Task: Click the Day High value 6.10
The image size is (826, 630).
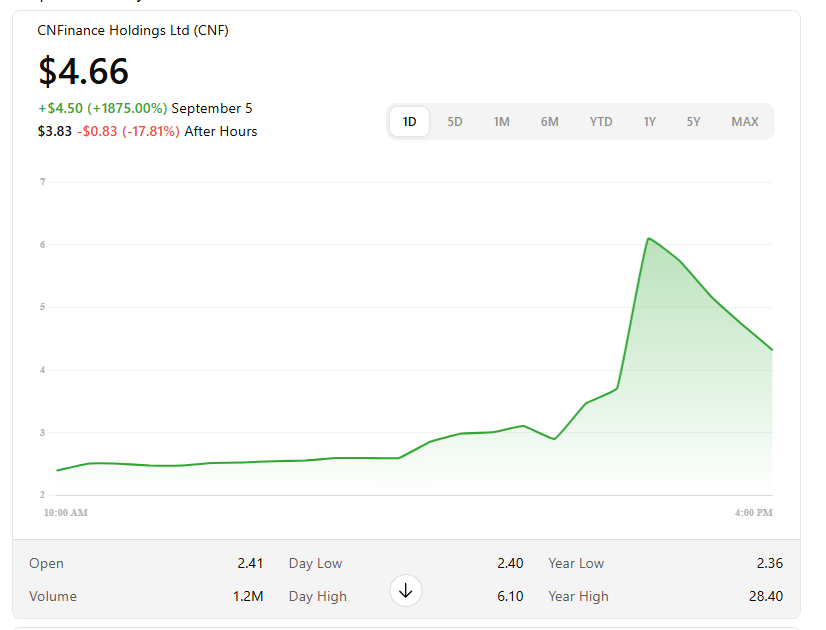Action: pyautogui.click(x=509, y=596)
